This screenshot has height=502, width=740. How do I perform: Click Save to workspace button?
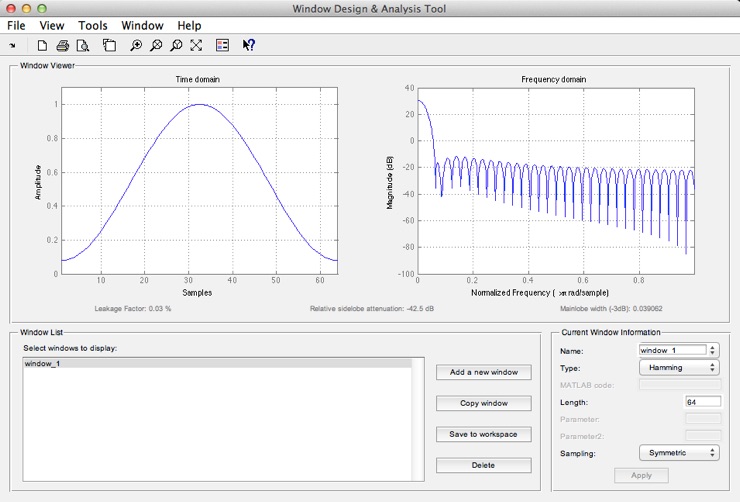484,435
